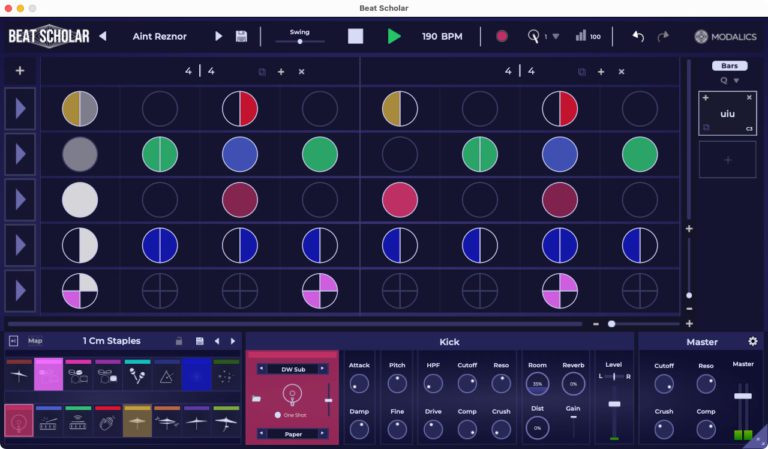The width and height of the screenshot is (768, 449).
Task: Select the snare with stick pad, blue stripe
Action: [x=48, y=421]
